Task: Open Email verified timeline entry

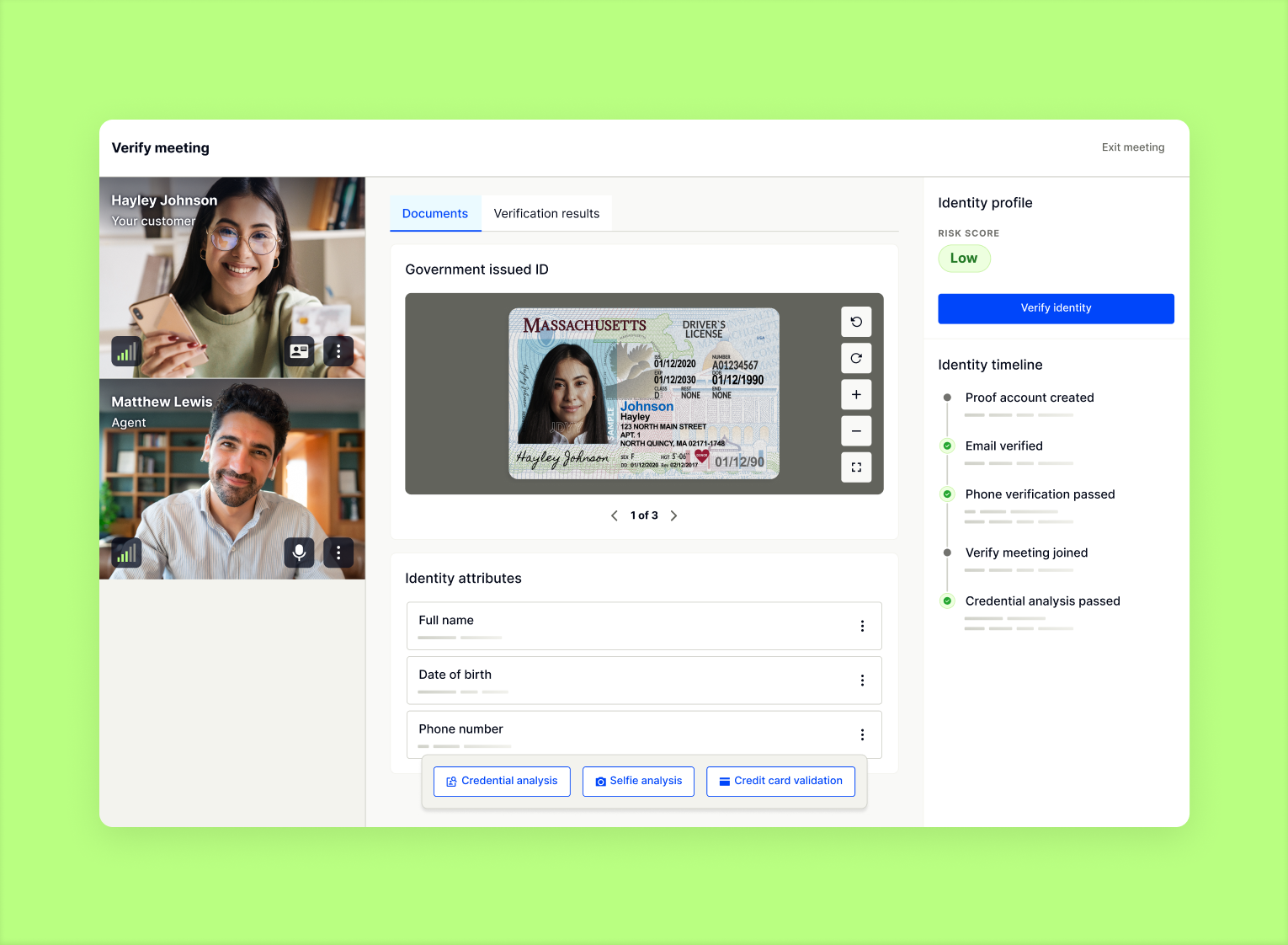Action: [1003, 446]
